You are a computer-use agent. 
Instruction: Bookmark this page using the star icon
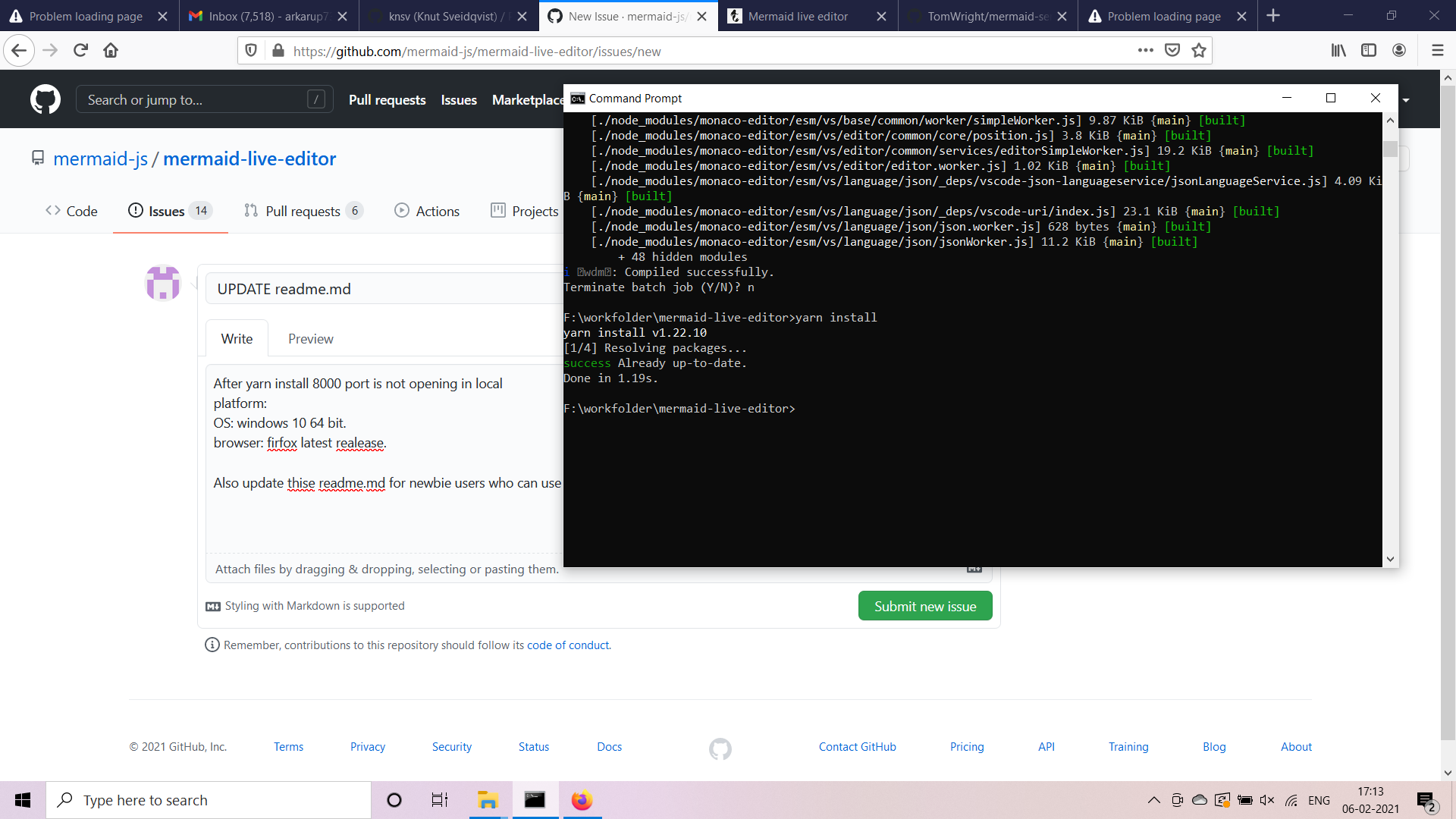coord(1198,51)
